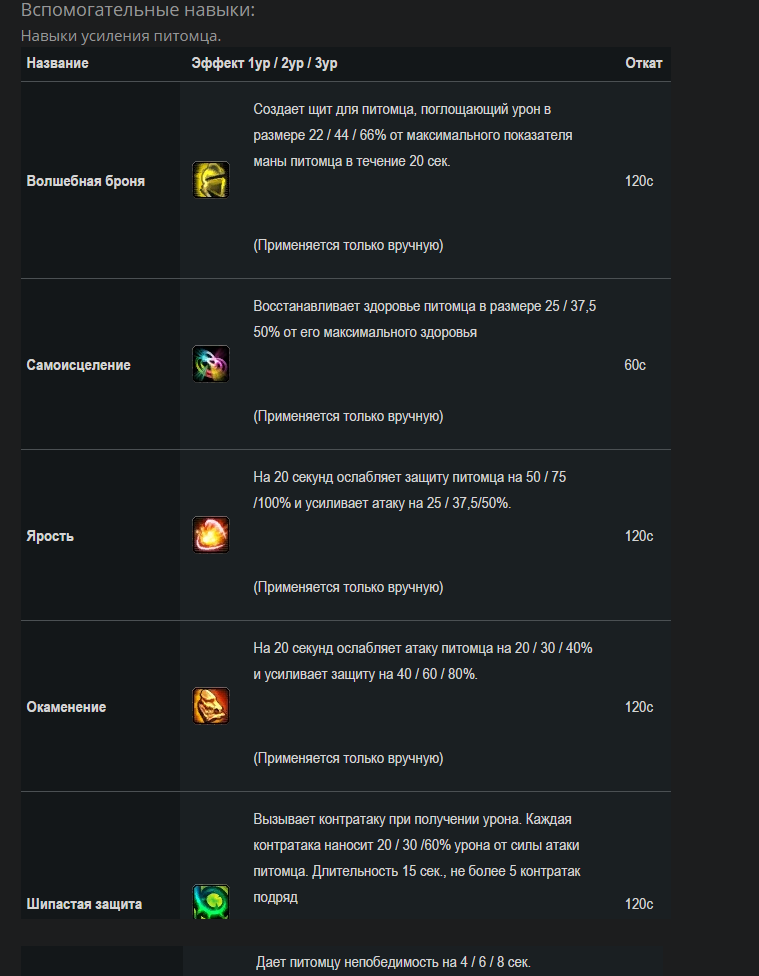Select the Ярость skill name
This screenshot has height=976, width=759.
pyautogui.click(x=50, y=537)
